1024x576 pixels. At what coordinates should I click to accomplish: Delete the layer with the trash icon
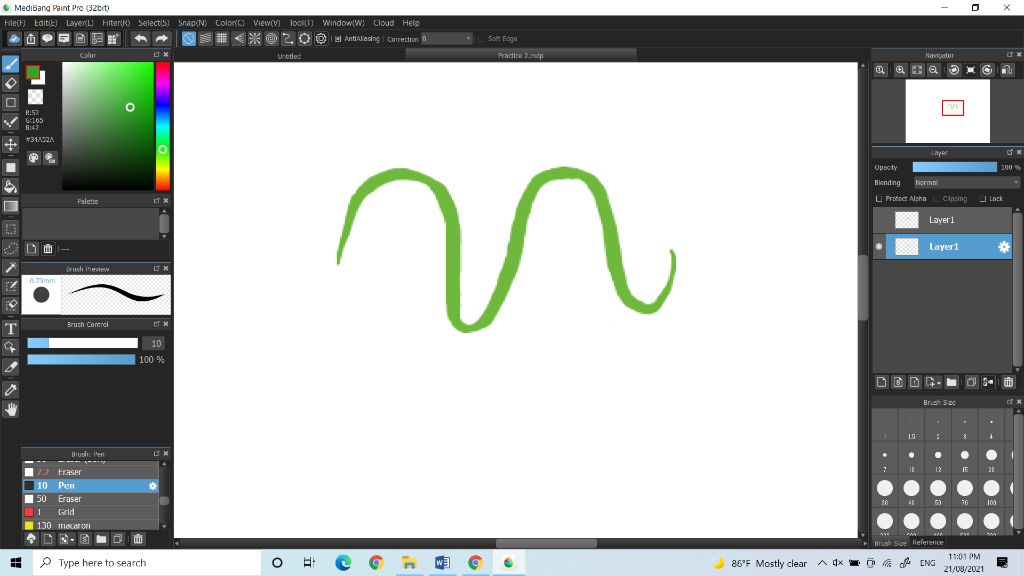[x=1008, y=382]
